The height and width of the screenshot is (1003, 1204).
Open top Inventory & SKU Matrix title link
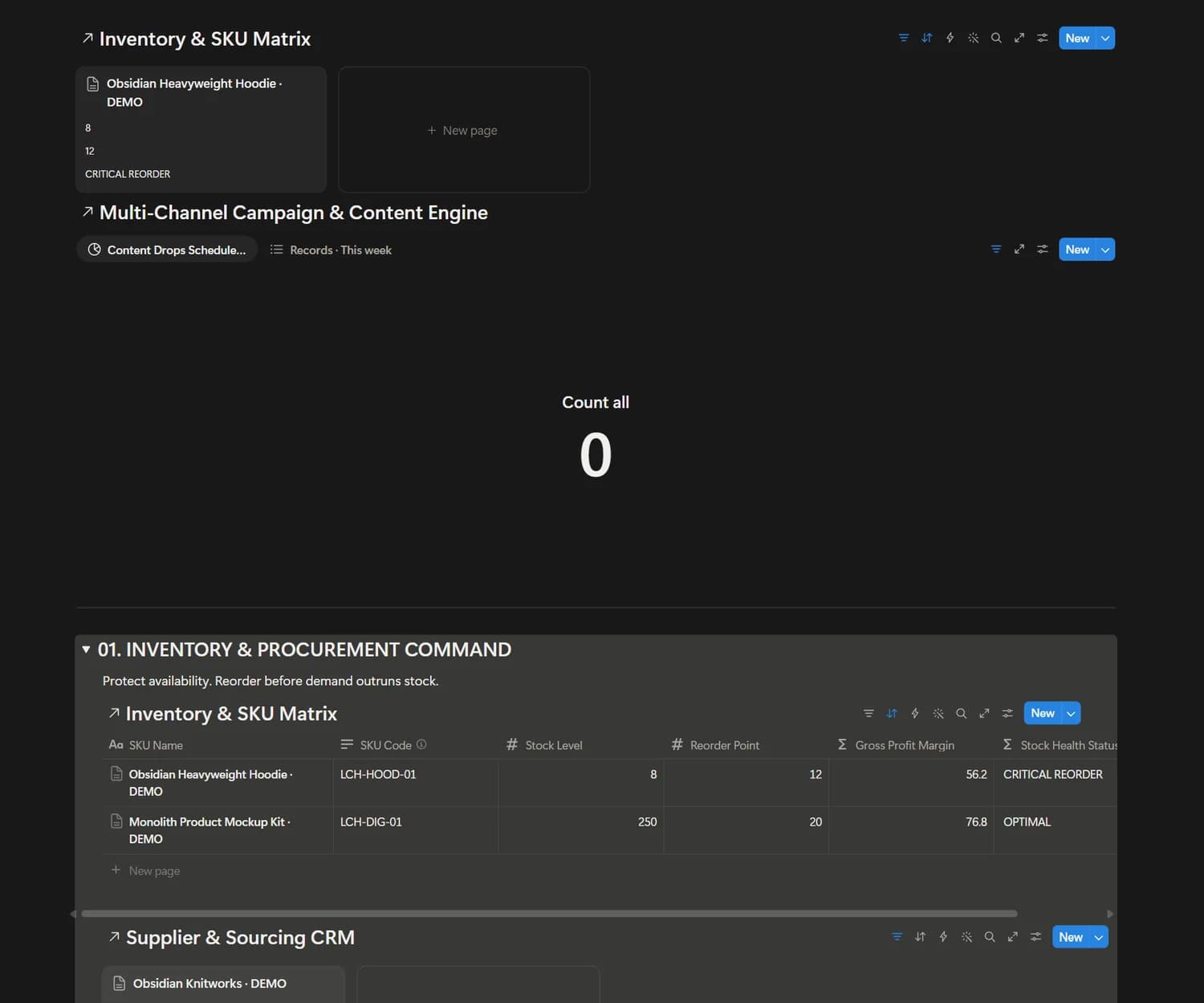(205, 39)
